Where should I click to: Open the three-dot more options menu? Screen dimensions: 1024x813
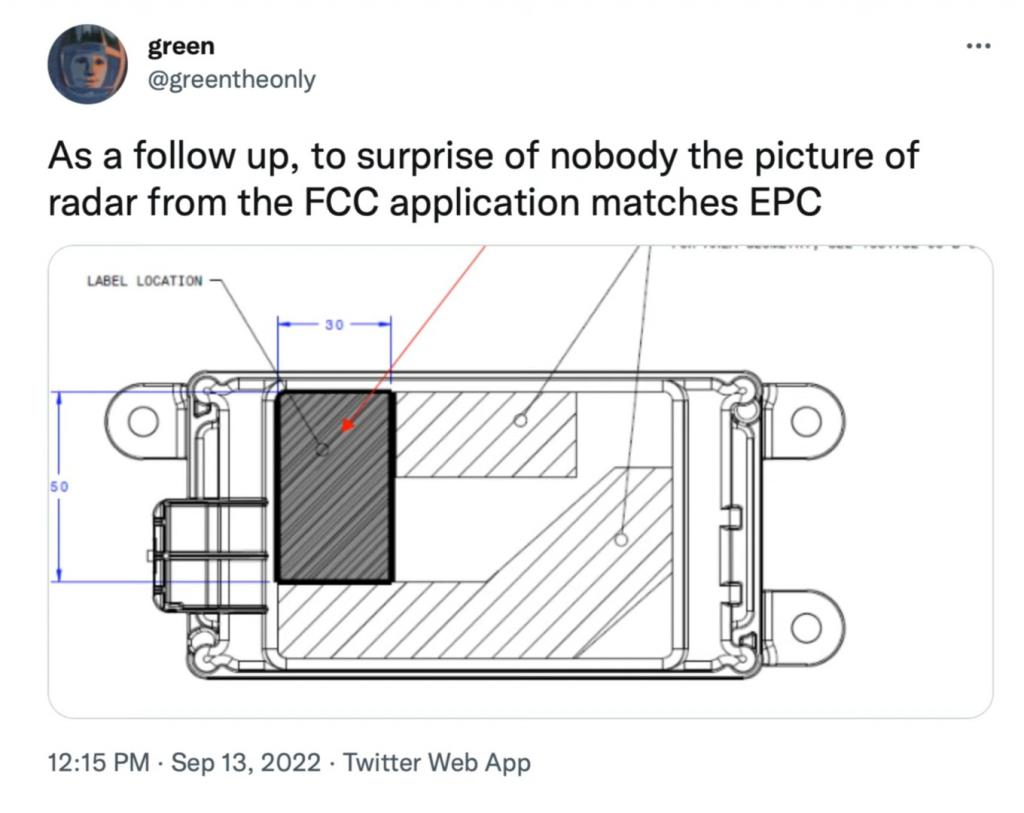pyautogui.click(x=979, y=46)
